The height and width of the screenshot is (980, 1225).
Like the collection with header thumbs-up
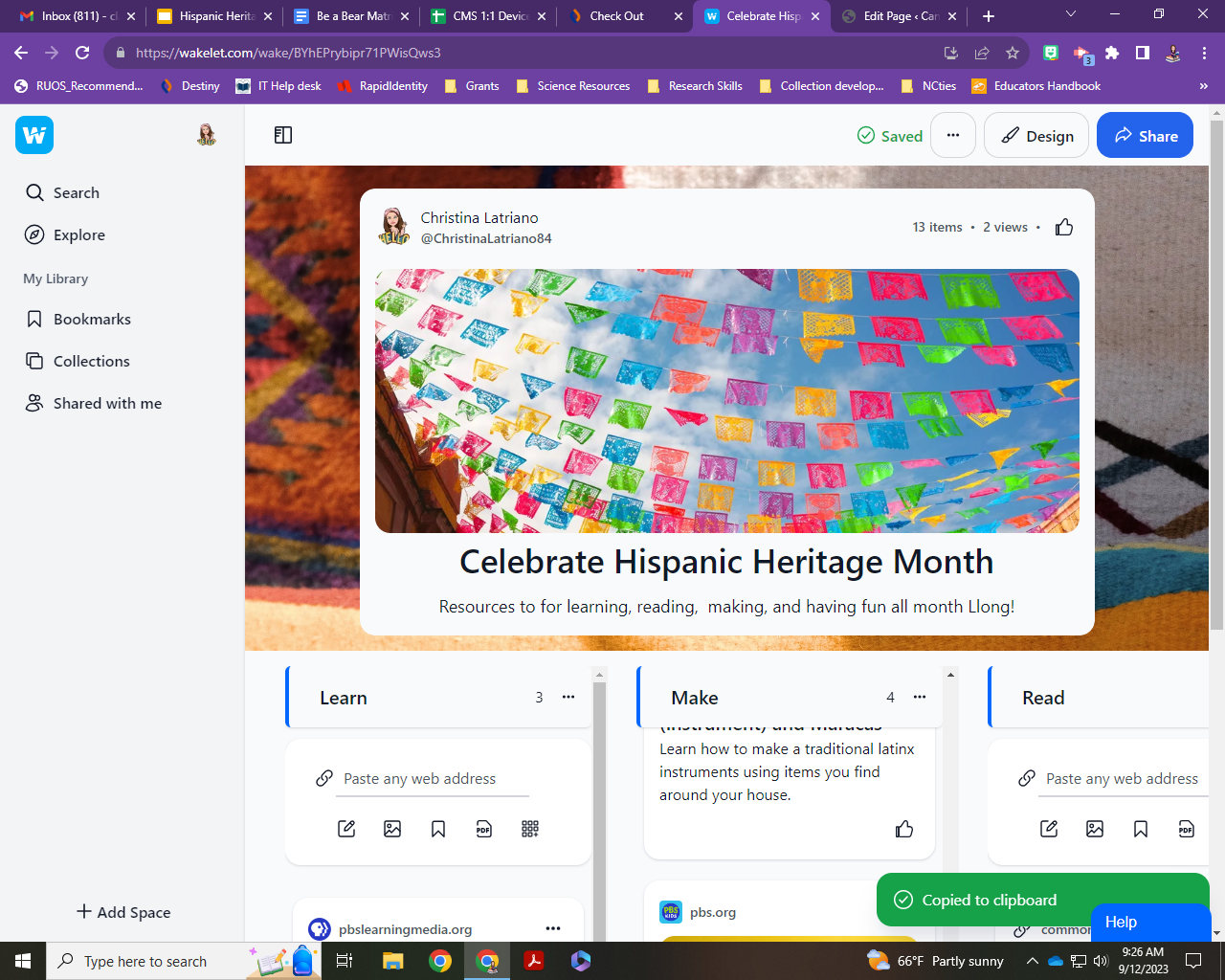coord(1063,227)
